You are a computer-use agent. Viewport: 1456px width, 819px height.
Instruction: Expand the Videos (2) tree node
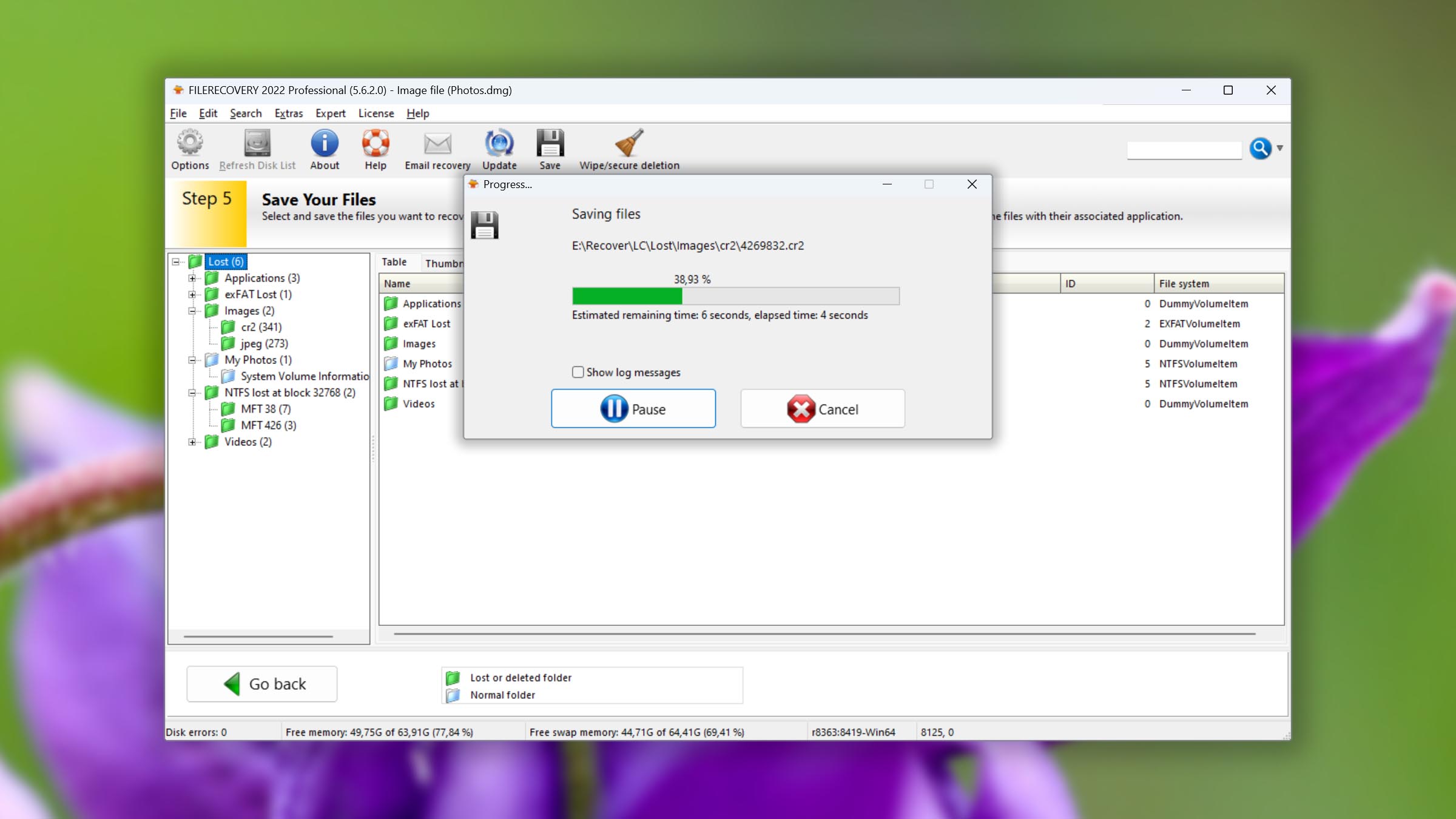coord(192,442)
